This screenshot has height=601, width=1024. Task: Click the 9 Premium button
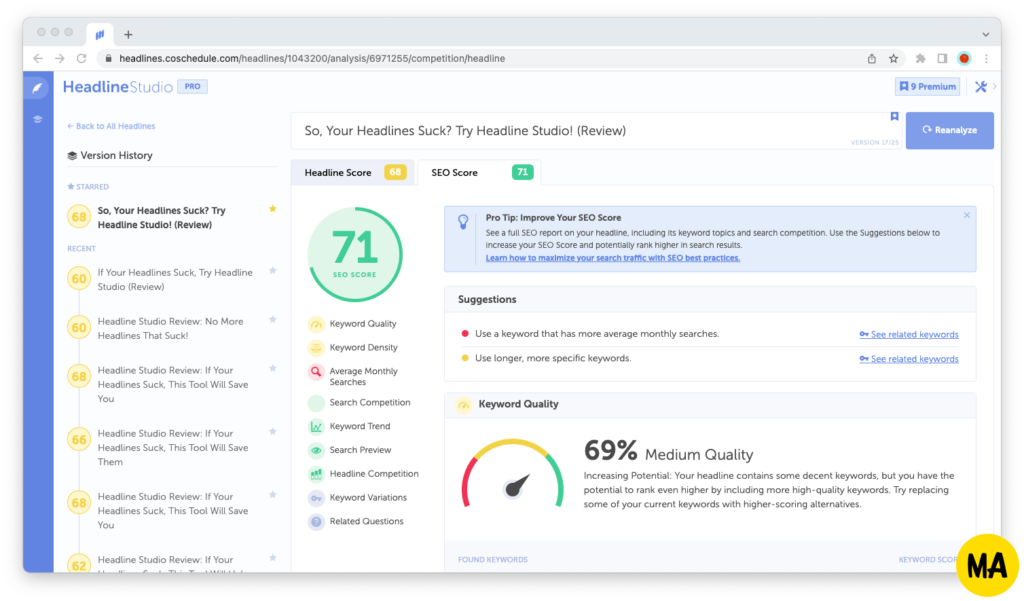click(x=927, y=86)
